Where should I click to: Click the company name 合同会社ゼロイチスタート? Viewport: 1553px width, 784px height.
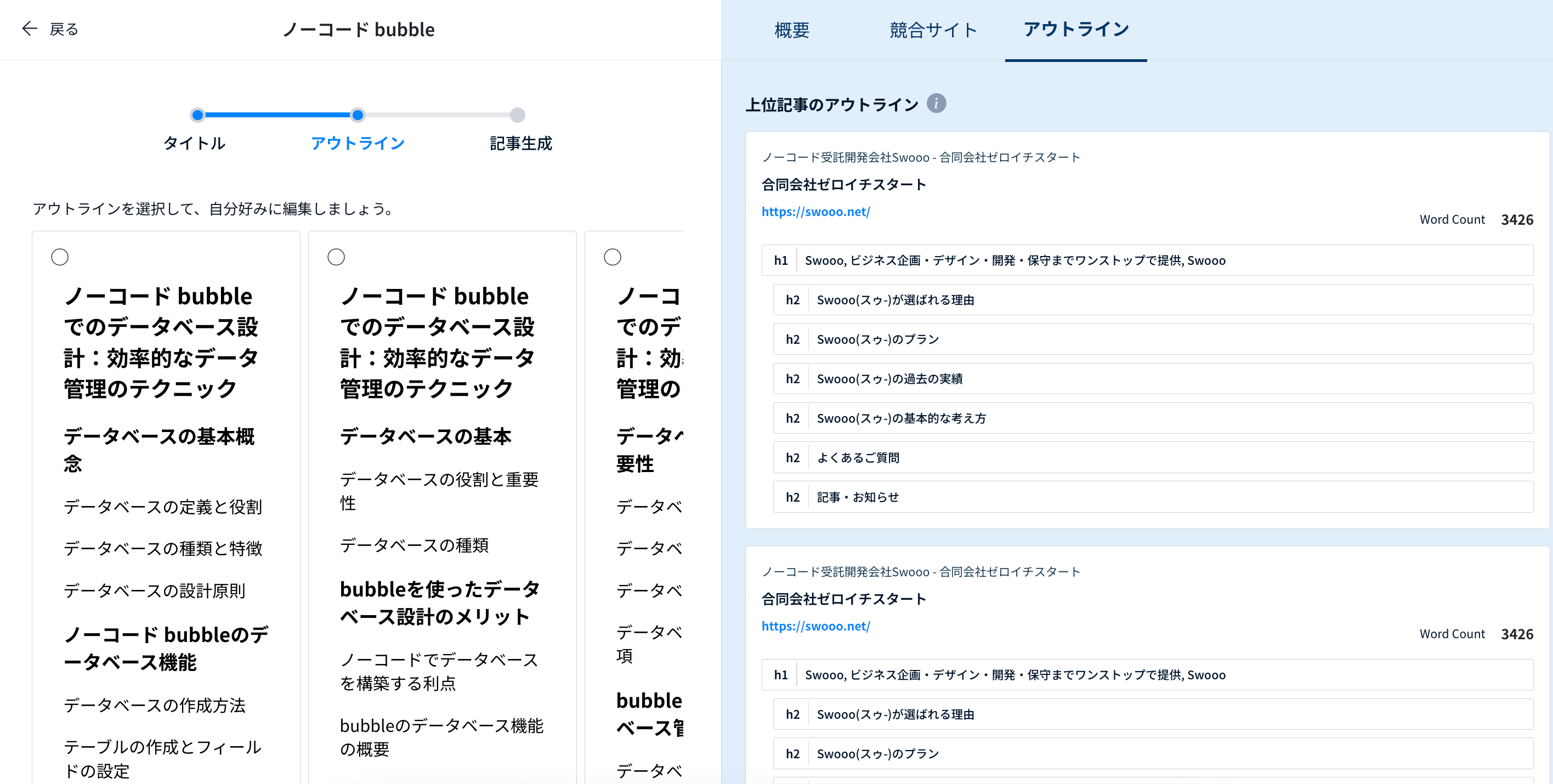pyautogui.click(x=844, y=184)
